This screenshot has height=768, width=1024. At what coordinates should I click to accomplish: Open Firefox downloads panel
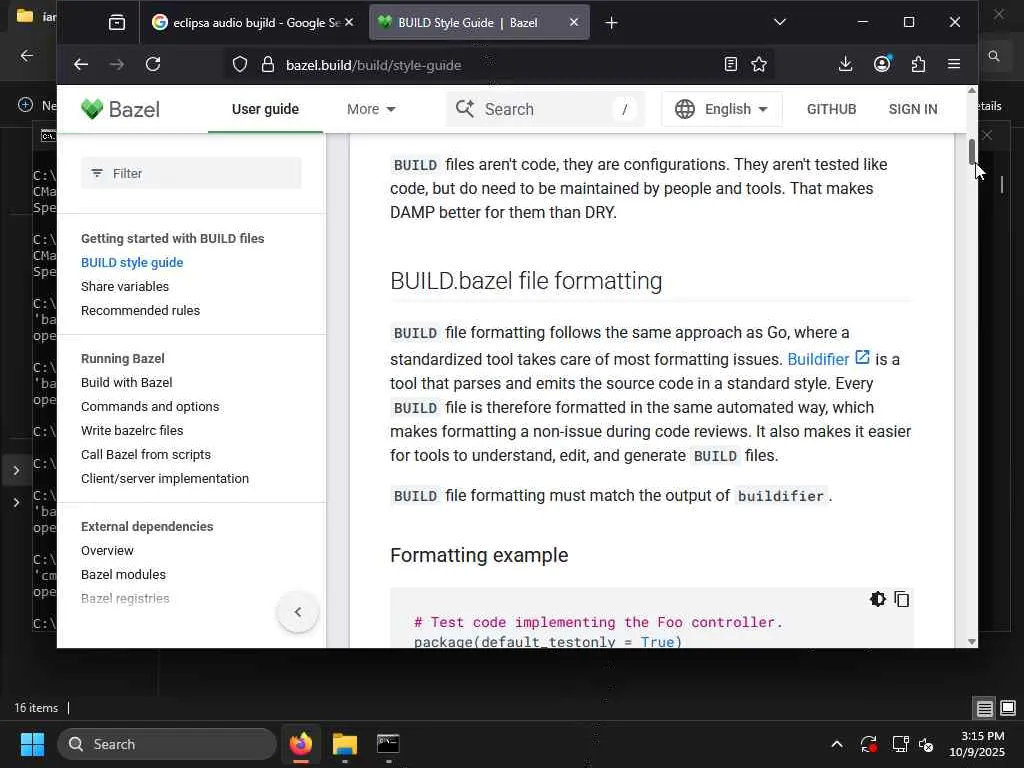[x=846, y=64]
